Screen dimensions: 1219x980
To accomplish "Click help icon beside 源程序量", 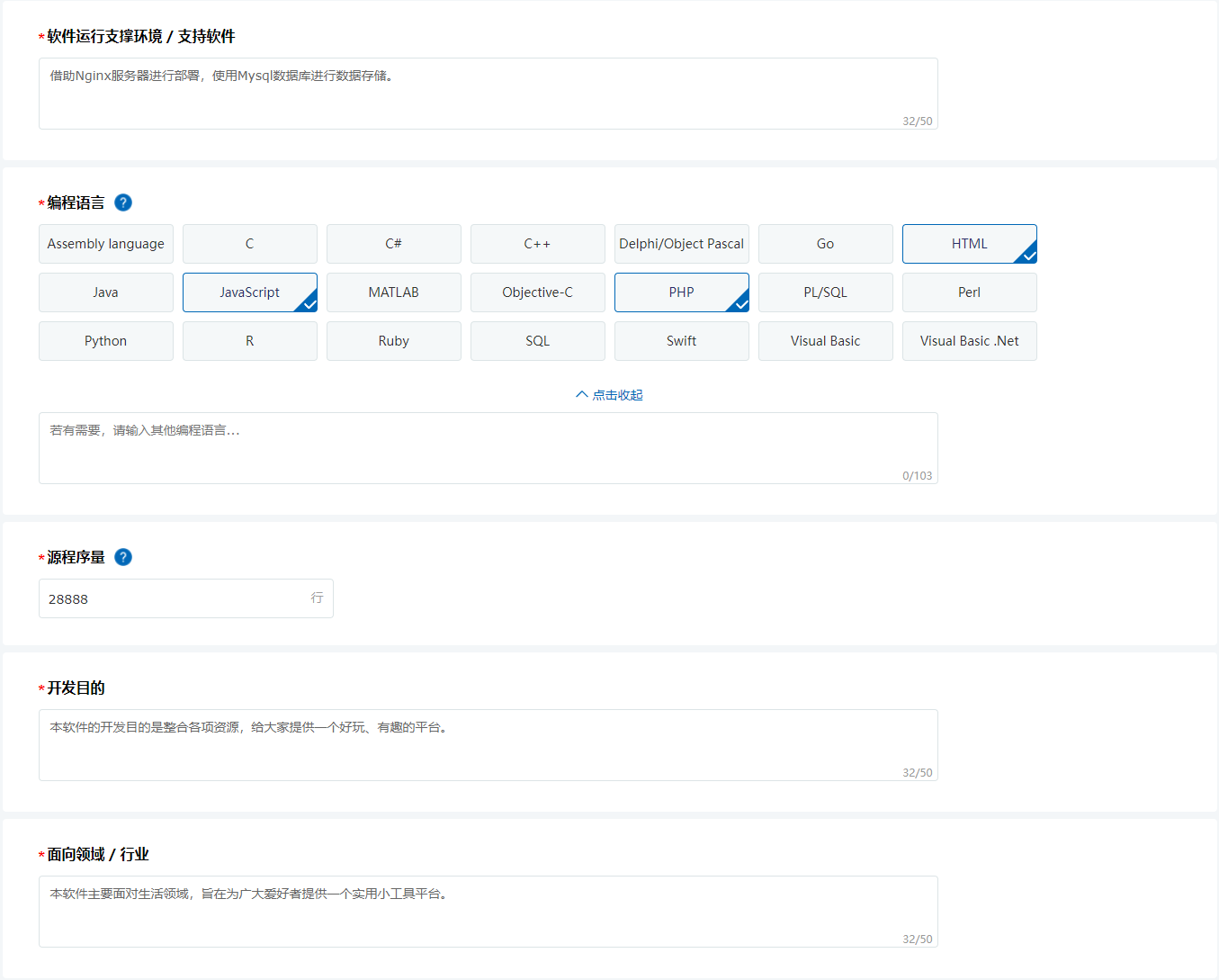I will (123, 557).
